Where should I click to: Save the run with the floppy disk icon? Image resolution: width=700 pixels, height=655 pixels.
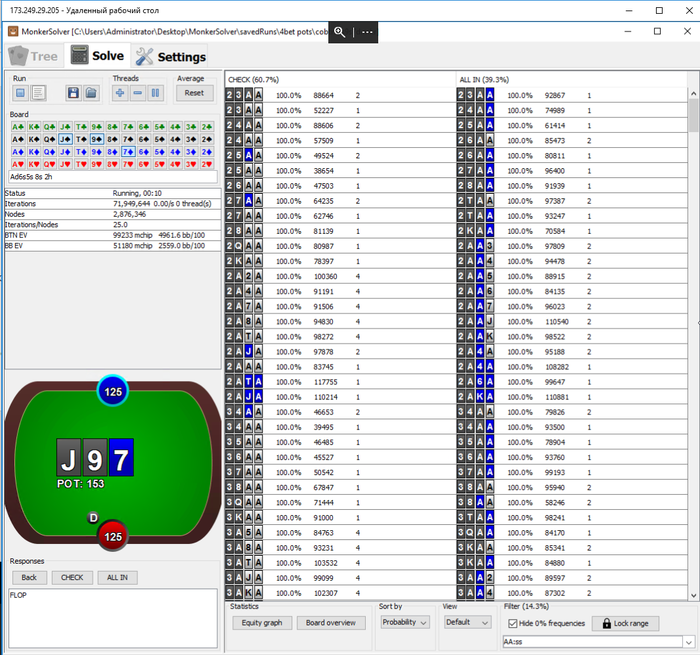[x=73, y=93]
